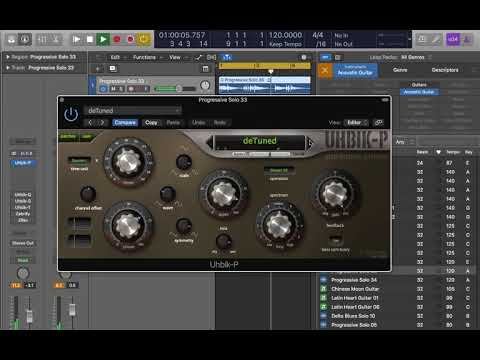Screen dimensions: 480x360
Task: Click the Copy button in plugin header
Action: pyautogui.click(x=151, y=123)
